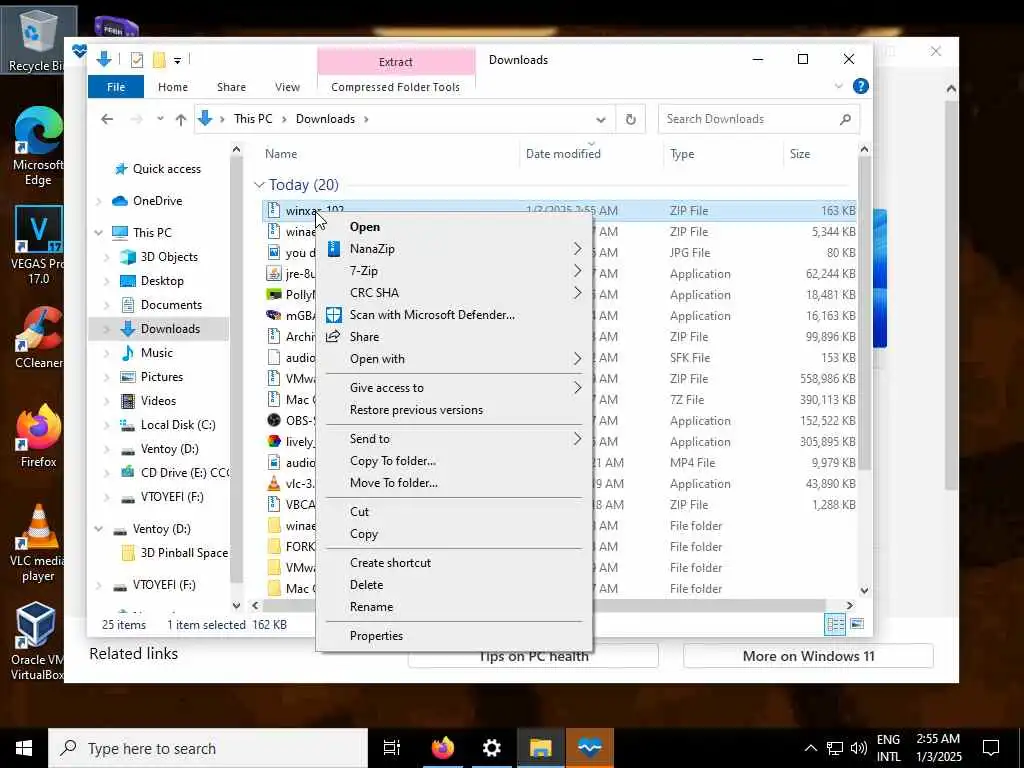This screenshot has width=1024, height=768.
Task: Open CCleaner desktop shortcut
Action: [x=38, y=338]
